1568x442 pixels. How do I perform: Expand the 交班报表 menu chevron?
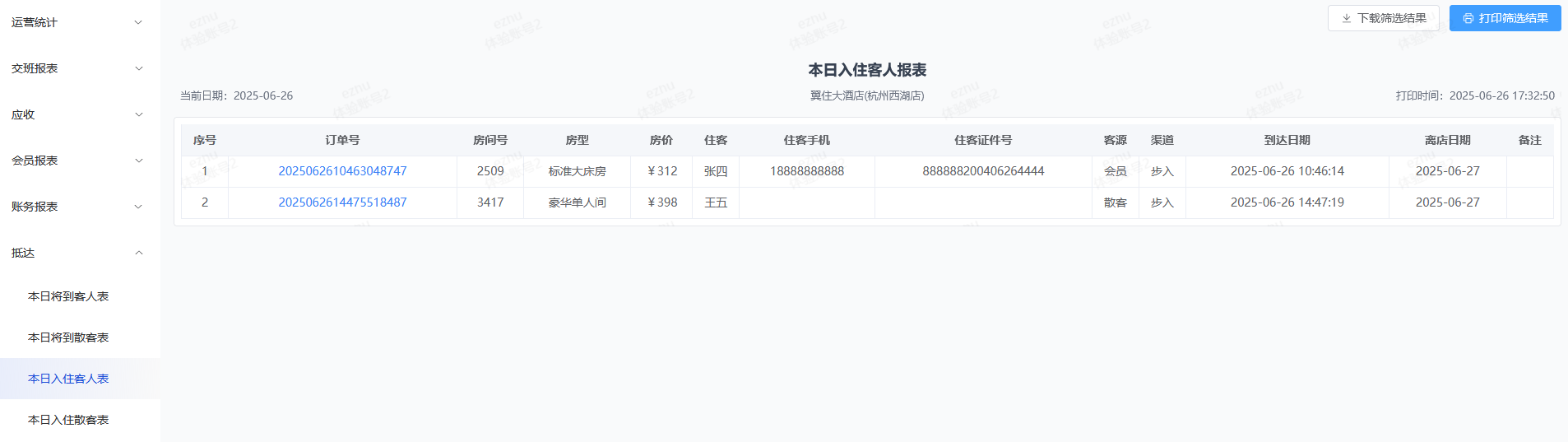click(138, 68)
